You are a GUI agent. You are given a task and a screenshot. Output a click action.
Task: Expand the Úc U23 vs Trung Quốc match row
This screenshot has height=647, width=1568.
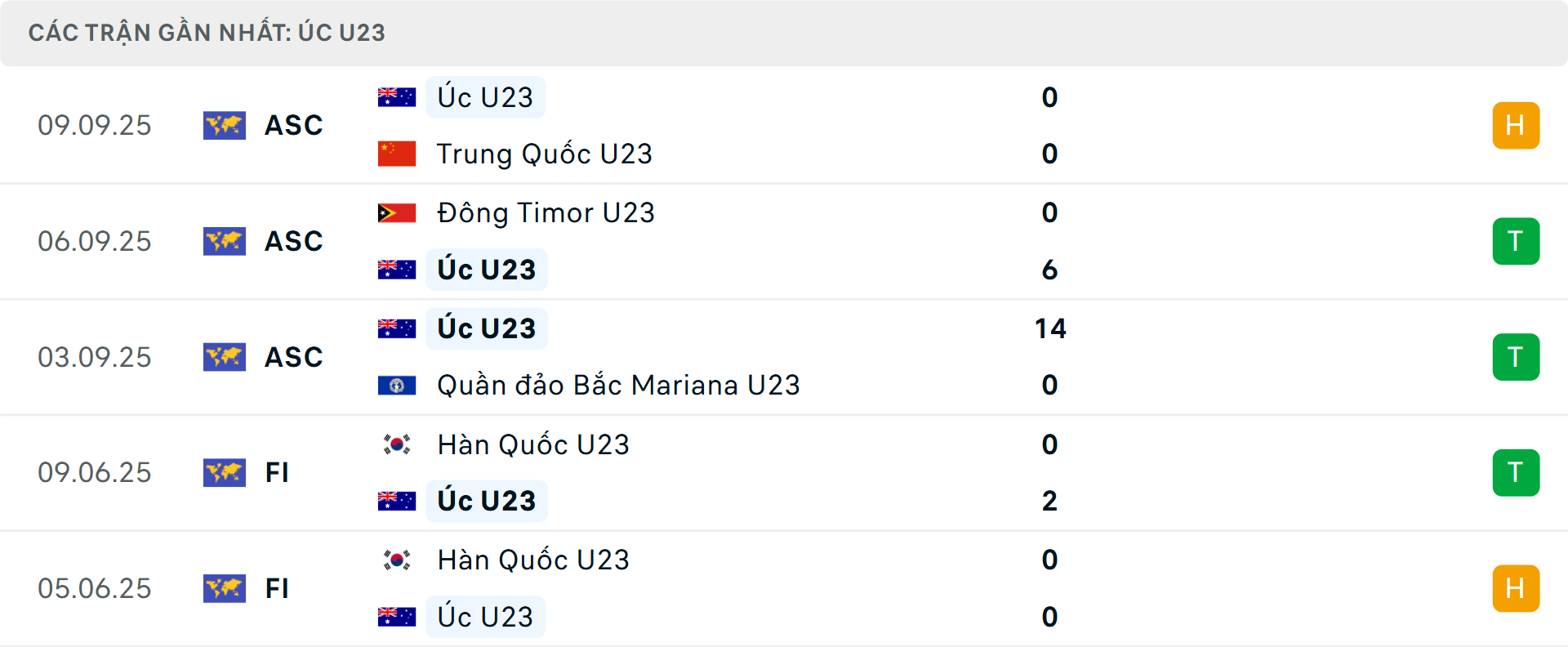click(x=784, y=125)
